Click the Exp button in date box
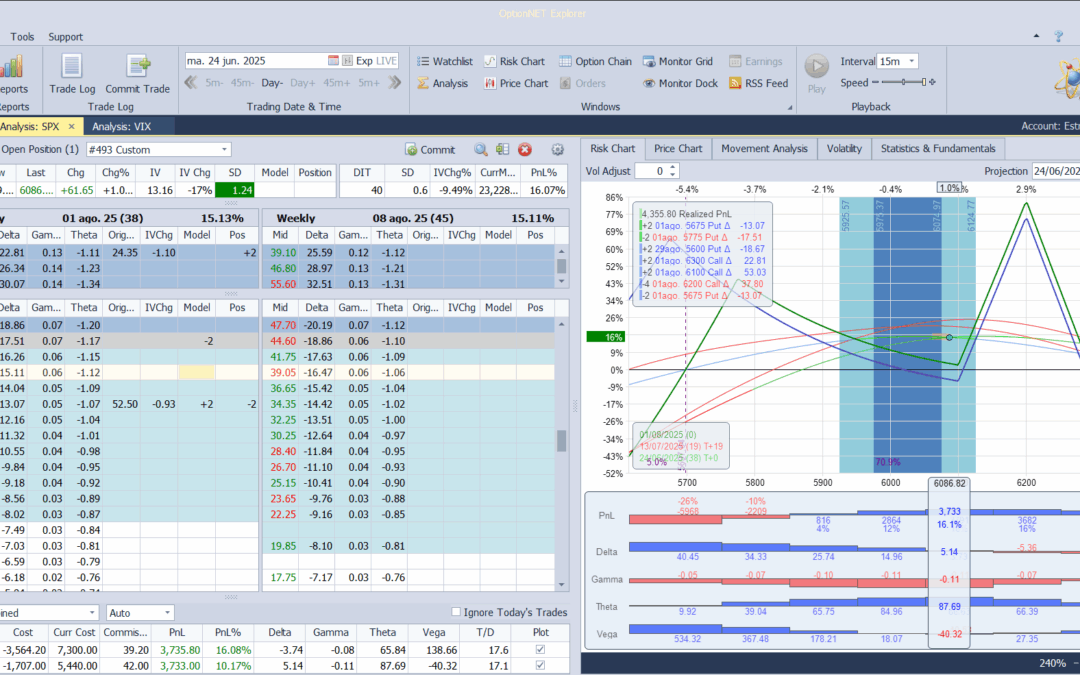The image size is (1080, 675). tap(364, 61)
